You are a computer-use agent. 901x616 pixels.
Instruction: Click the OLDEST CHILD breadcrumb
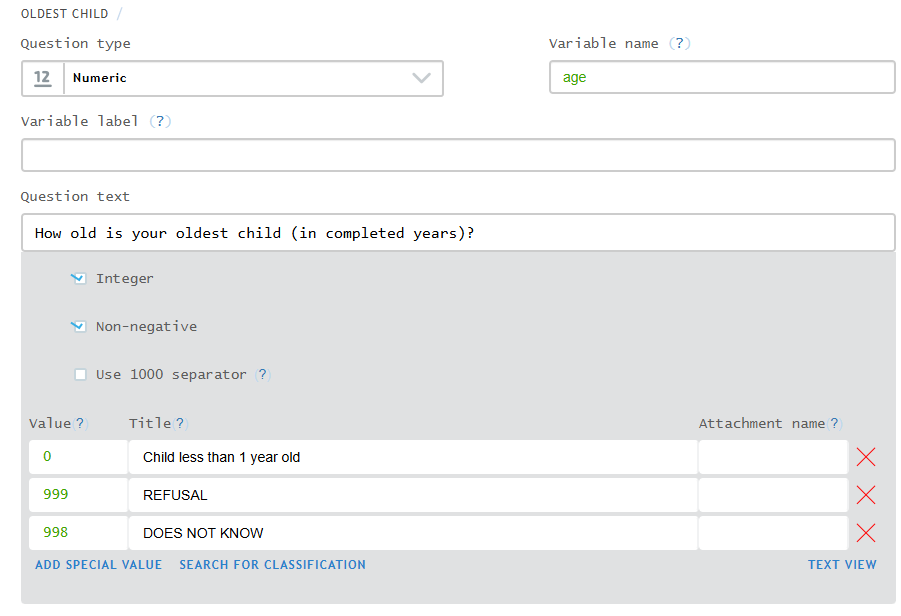pyautogui.click(x=64, y=14)
